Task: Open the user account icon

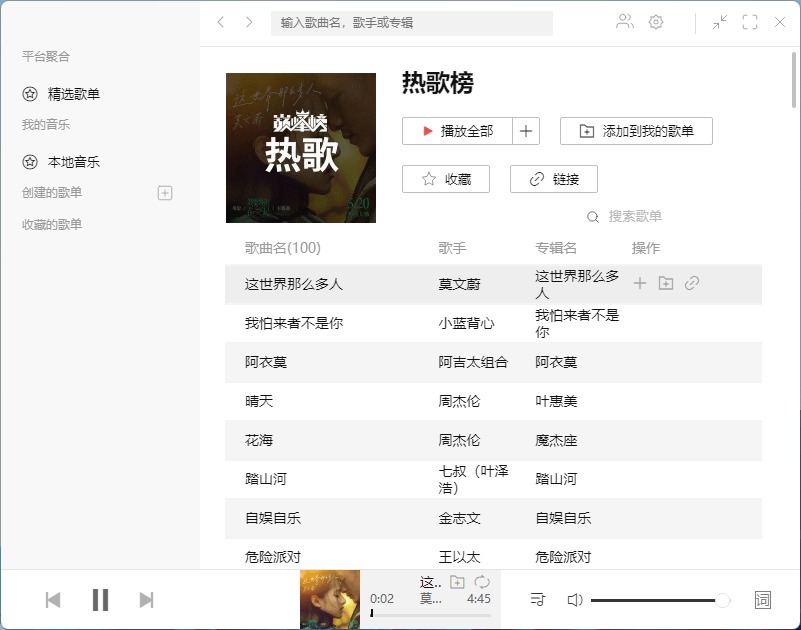Action: click(x=624, y=21)
